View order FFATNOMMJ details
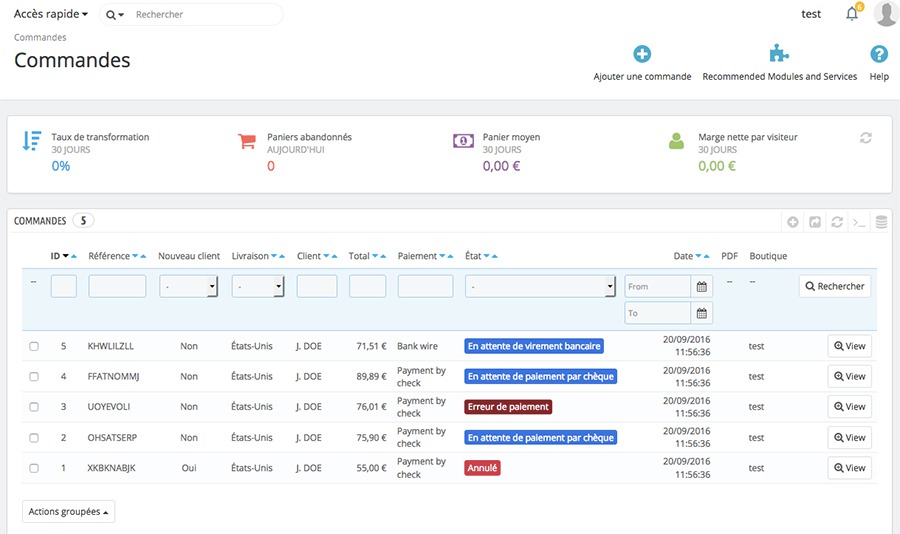The width and height of the screenshot is (900, 534). (849, 377)
